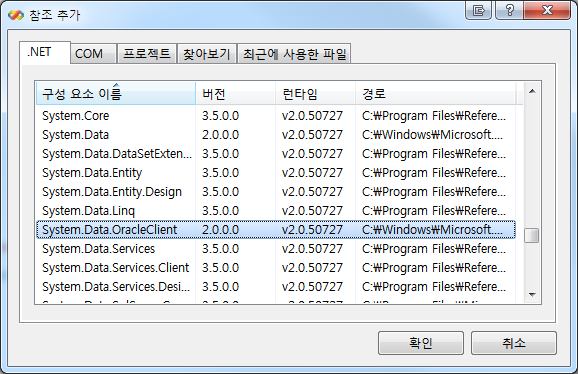This screenshot has height=374, width=578.
Task: Cancel with the 취소 button
Action: (x=513, y=343)
